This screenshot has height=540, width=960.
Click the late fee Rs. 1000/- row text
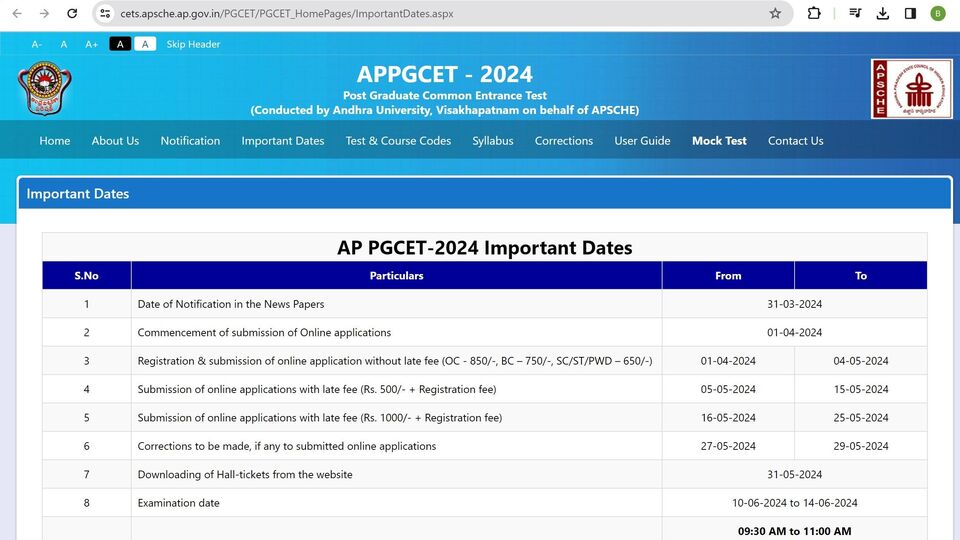pos(320,418)
